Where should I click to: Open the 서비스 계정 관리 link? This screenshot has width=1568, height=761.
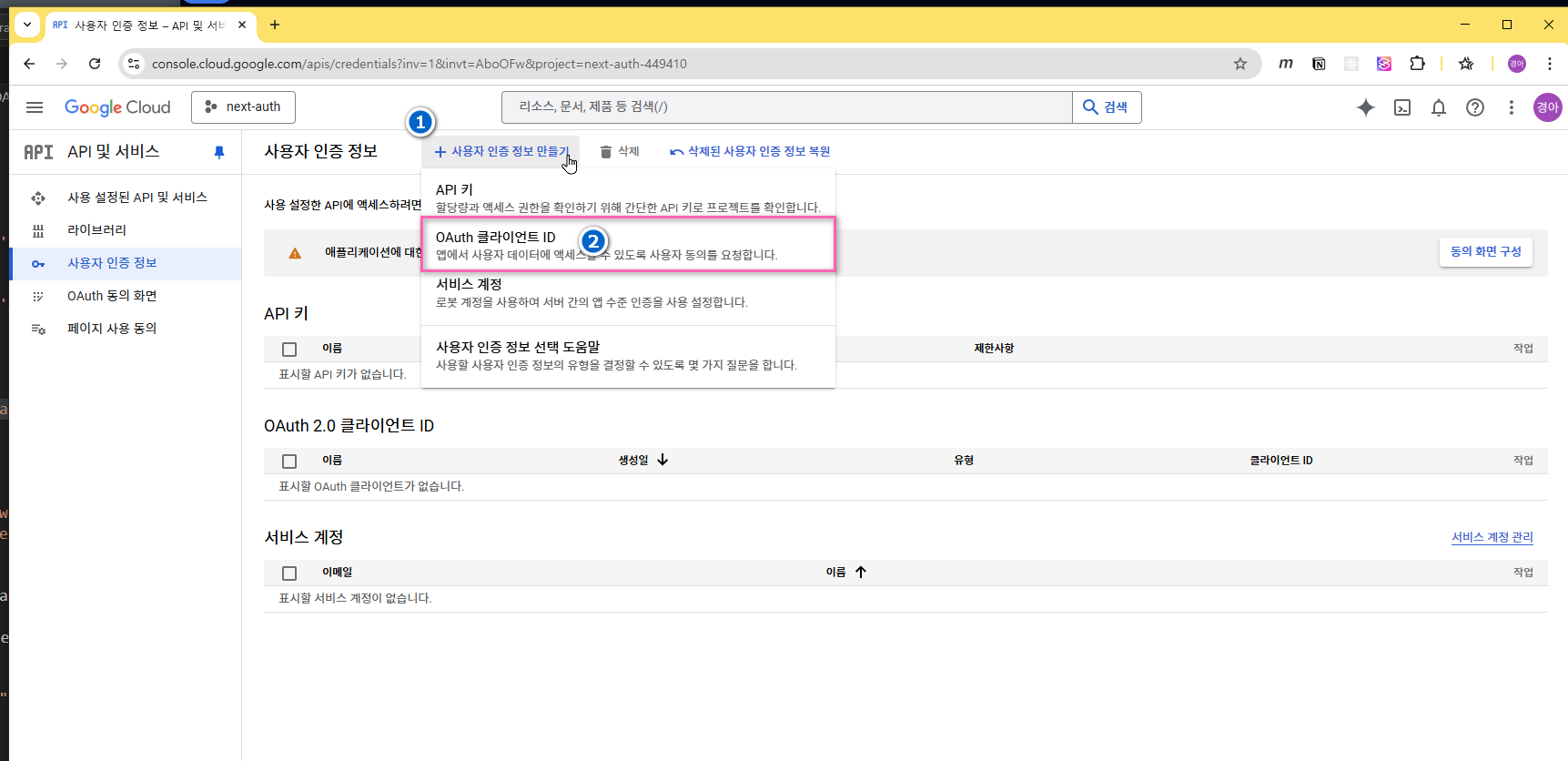(x=1492, y=538)
